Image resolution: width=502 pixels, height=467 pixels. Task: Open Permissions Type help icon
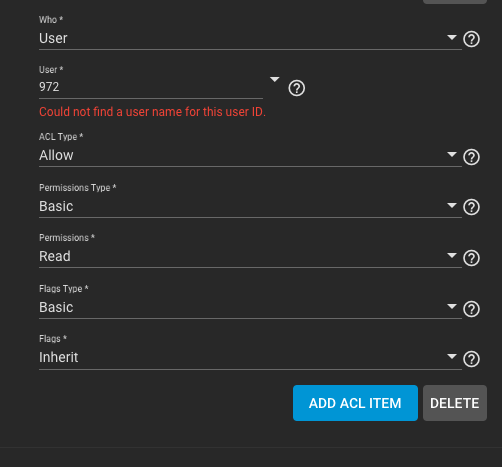pos(471,207)
